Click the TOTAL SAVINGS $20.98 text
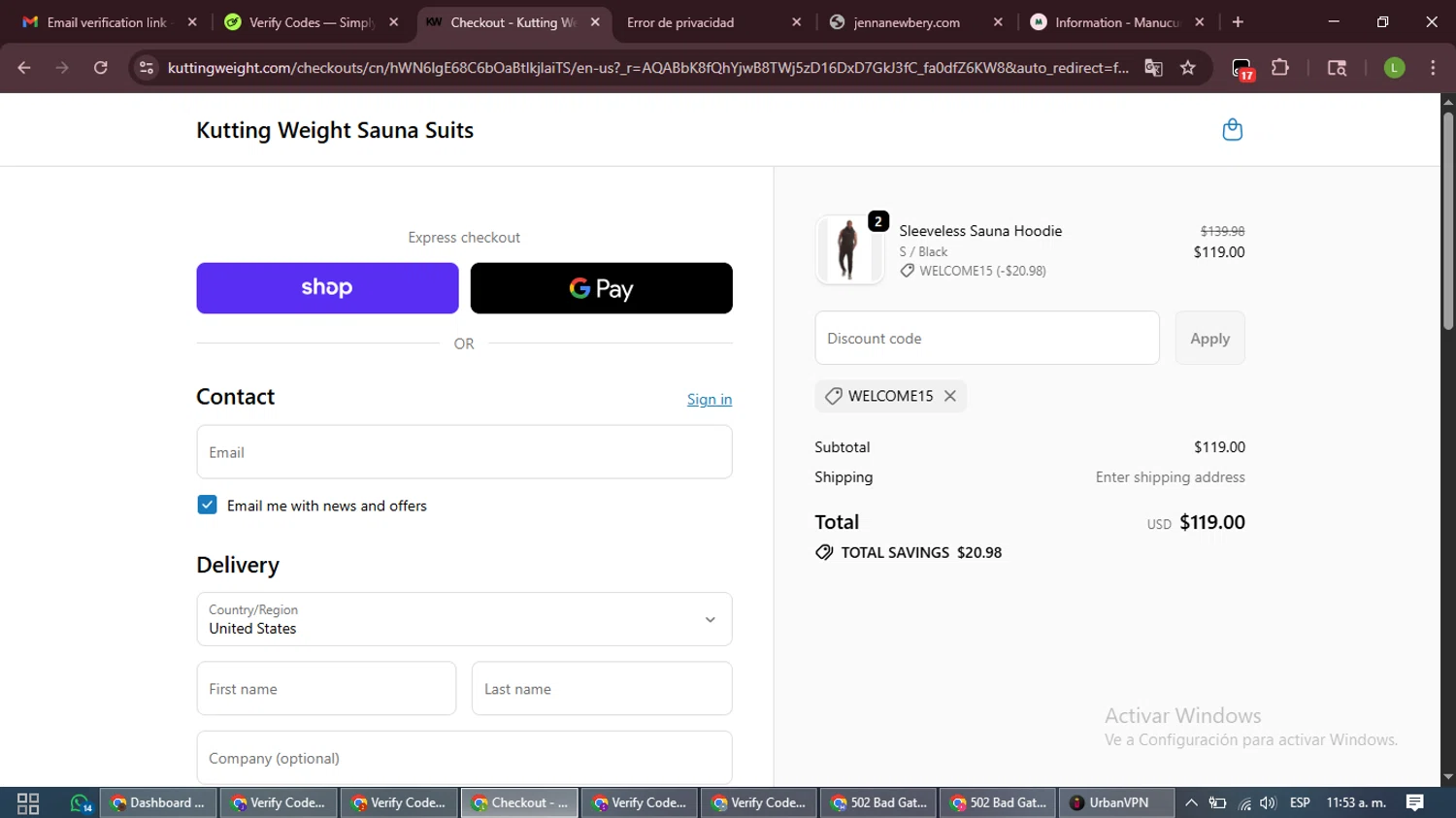Image resolution: width=1456 pixels, height=818 pixels. [921, 552]
